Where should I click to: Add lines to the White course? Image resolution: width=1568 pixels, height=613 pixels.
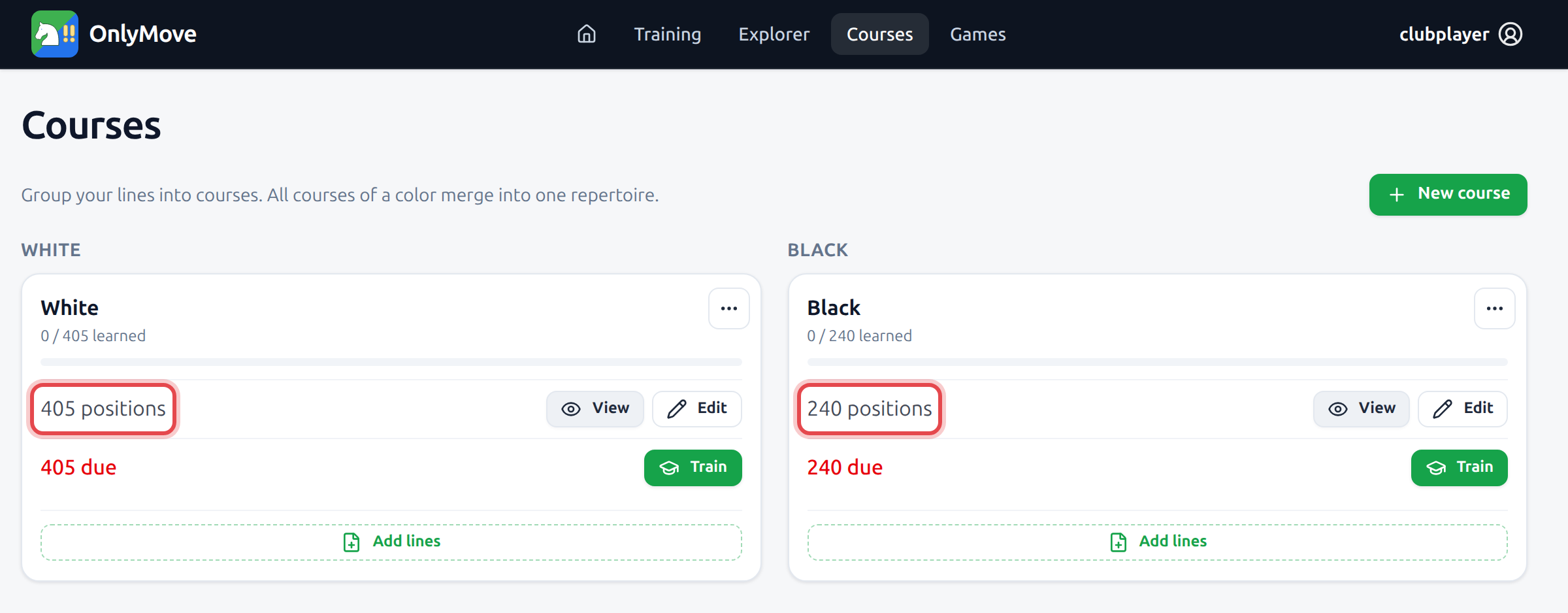coord(391,542)
